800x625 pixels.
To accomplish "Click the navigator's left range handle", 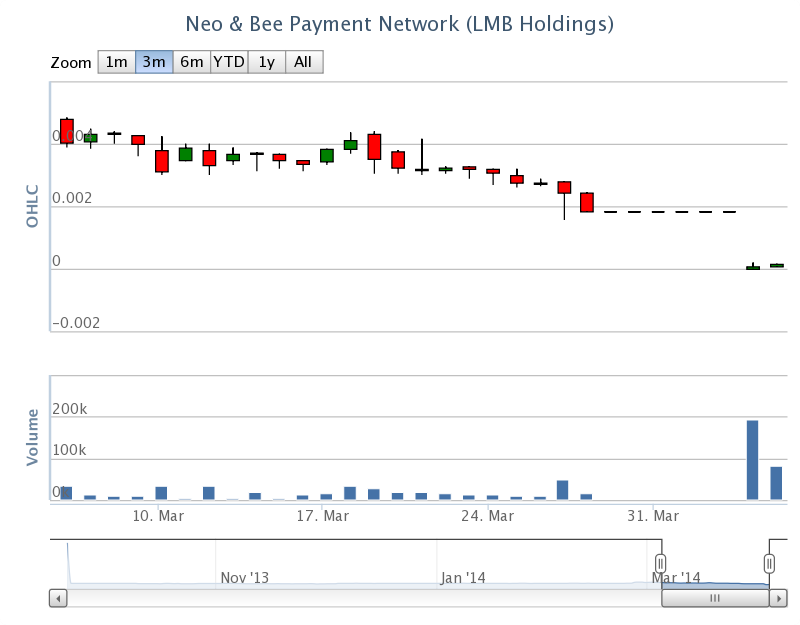I will (660, 564).
